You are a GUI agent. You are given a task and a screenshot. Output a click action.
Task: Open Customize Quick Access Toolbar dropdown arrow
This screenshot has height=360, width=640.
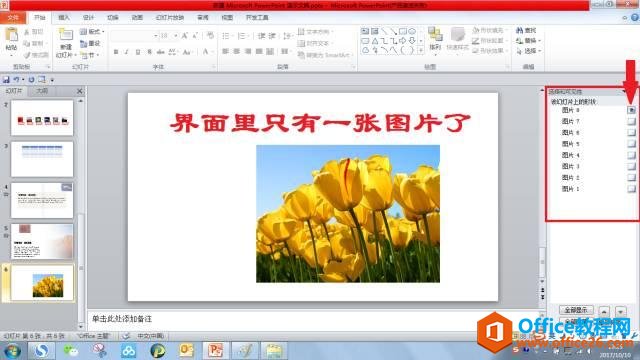click(x=52, y=80)
